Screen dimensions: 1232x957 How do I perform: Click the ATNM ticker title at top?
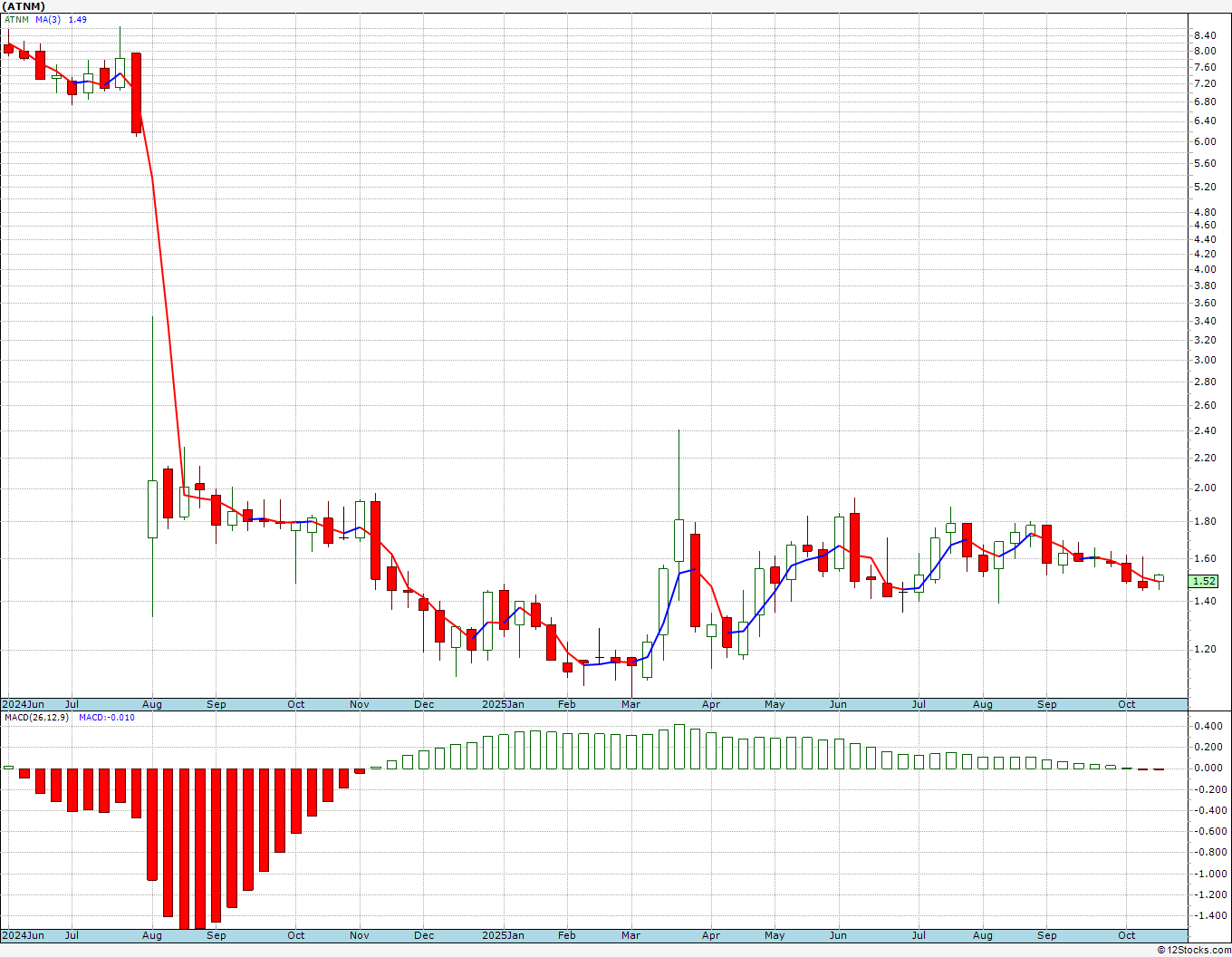point(24,6)
